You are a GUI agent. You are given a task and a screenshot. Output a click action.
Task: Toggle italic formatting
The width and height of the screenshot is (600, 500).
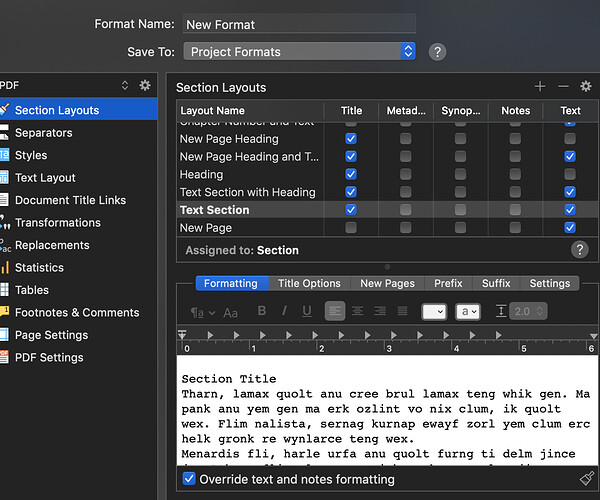(284, 311)
